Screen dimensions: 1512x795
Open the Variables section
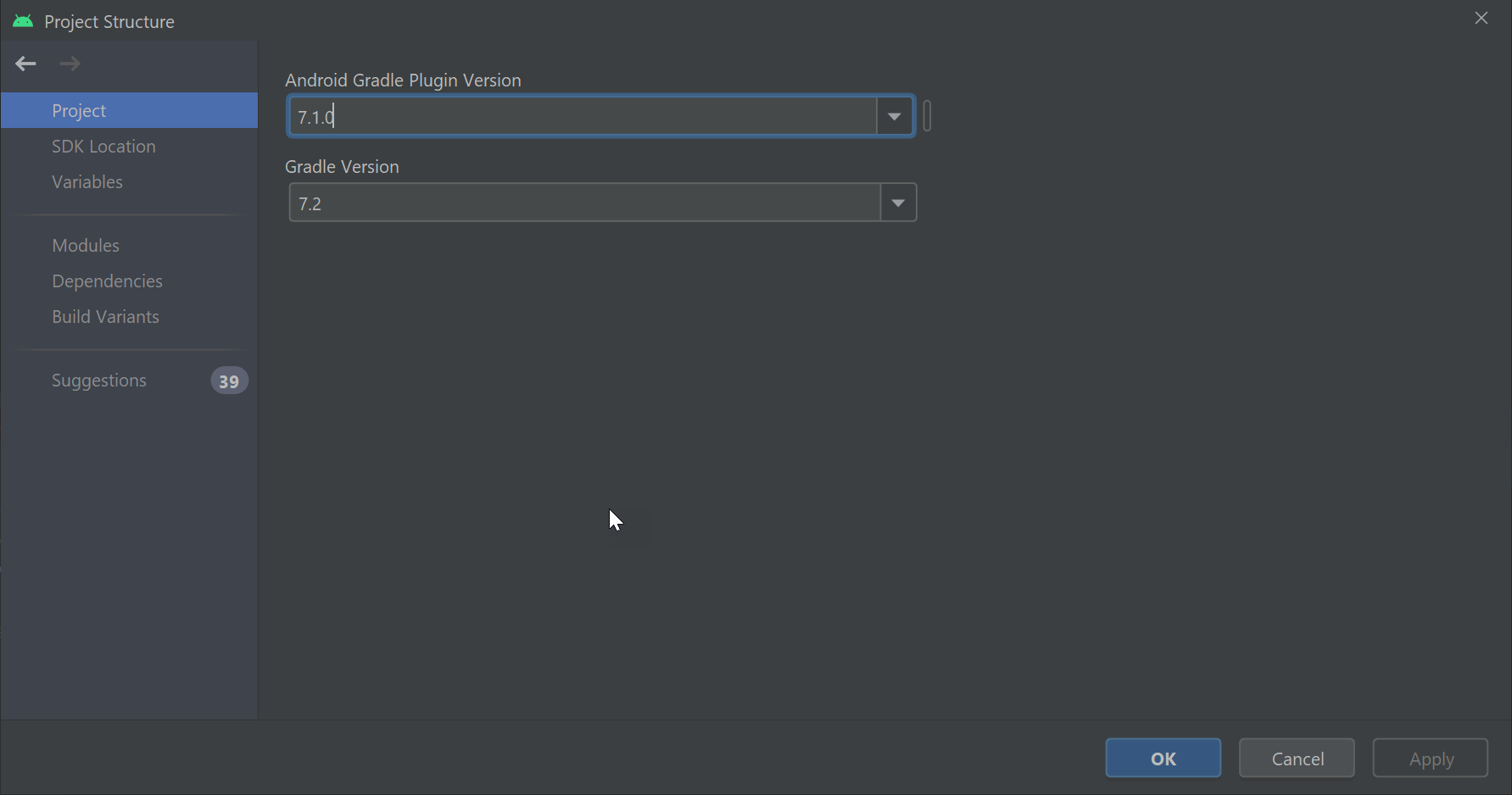[x=129, y=181]
